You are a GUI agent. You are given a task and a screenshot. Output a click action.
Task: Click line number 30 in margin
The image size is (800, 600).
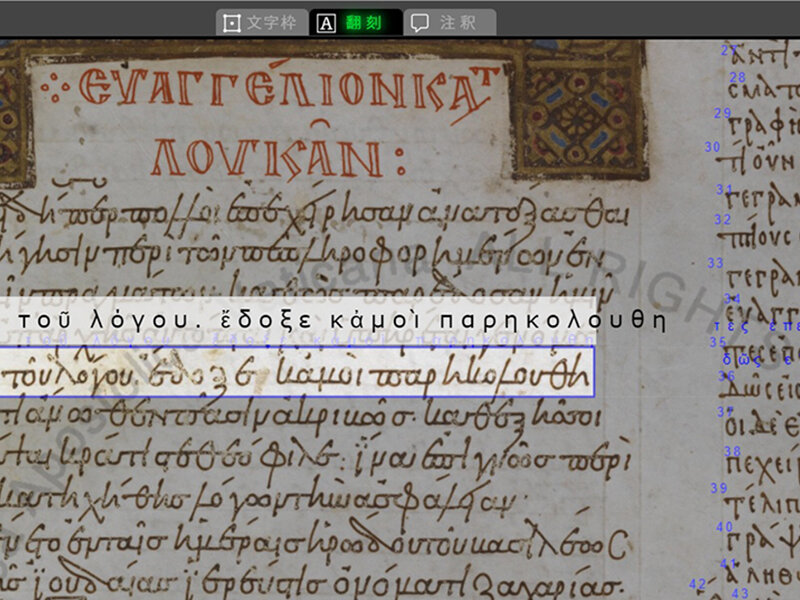(x=712, y=147)
